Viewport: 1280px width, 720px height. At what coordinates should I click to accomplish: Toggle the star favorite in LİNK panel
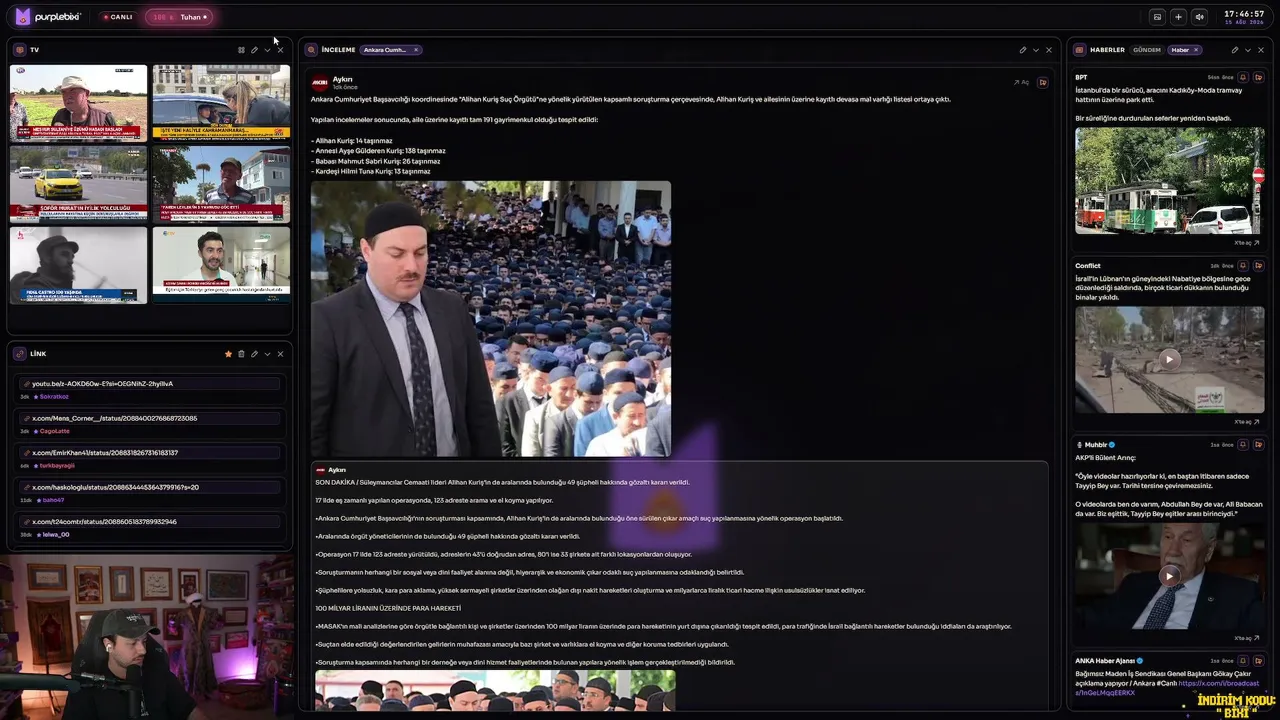click(x=228, y=354)
